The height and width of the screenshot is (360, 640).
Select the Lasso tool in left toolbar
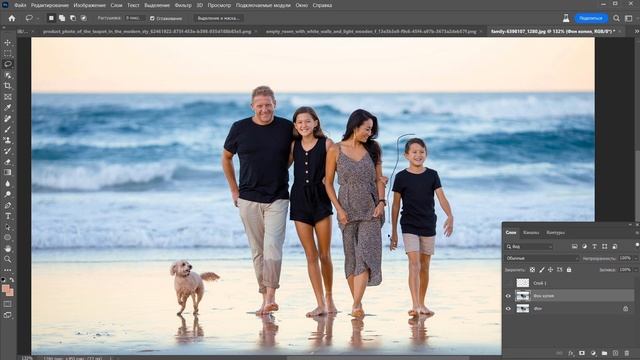8,64
